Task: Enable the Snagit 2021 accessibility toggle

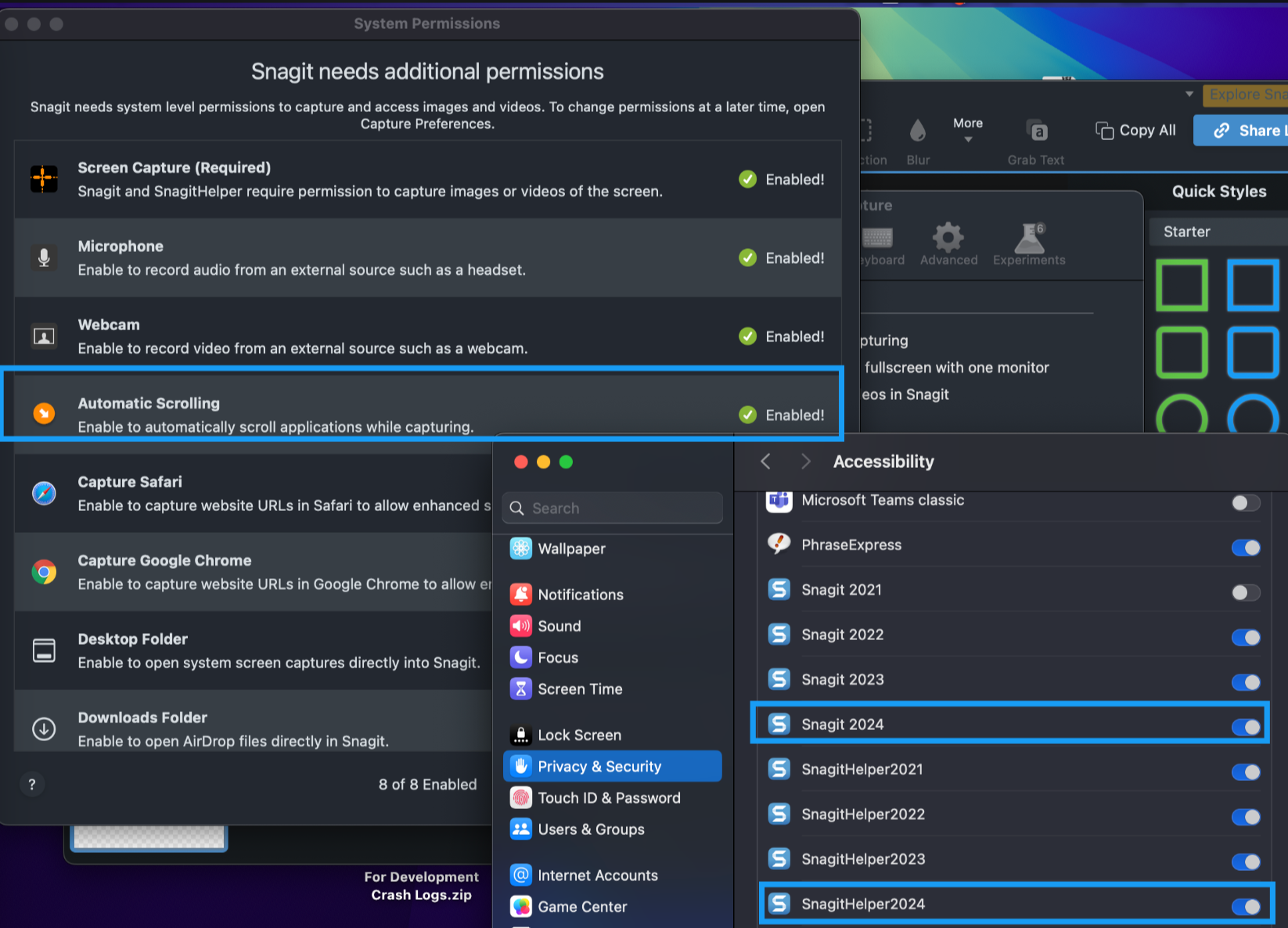Action: pyautogui.click(x=1245, y=592)
